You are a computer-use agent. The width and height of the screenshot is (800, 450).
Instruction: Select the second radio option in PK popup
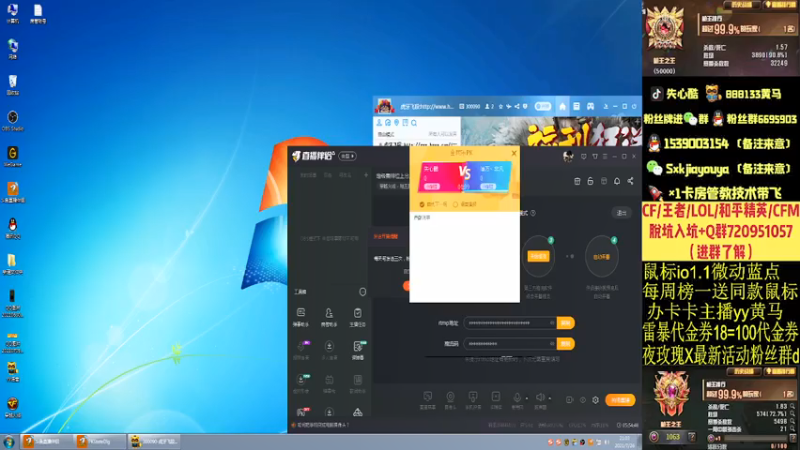455,204
